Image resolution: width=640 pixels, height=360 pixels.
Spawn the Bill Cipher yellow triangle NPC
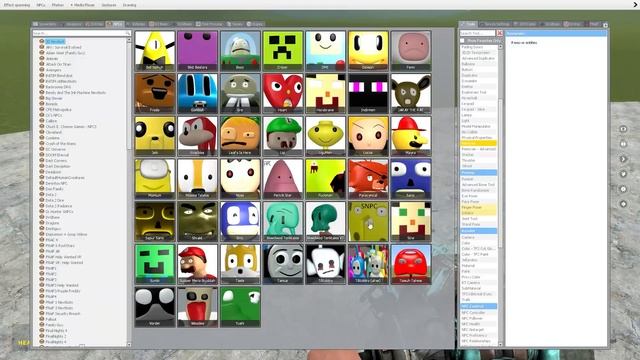click(155, 51)
